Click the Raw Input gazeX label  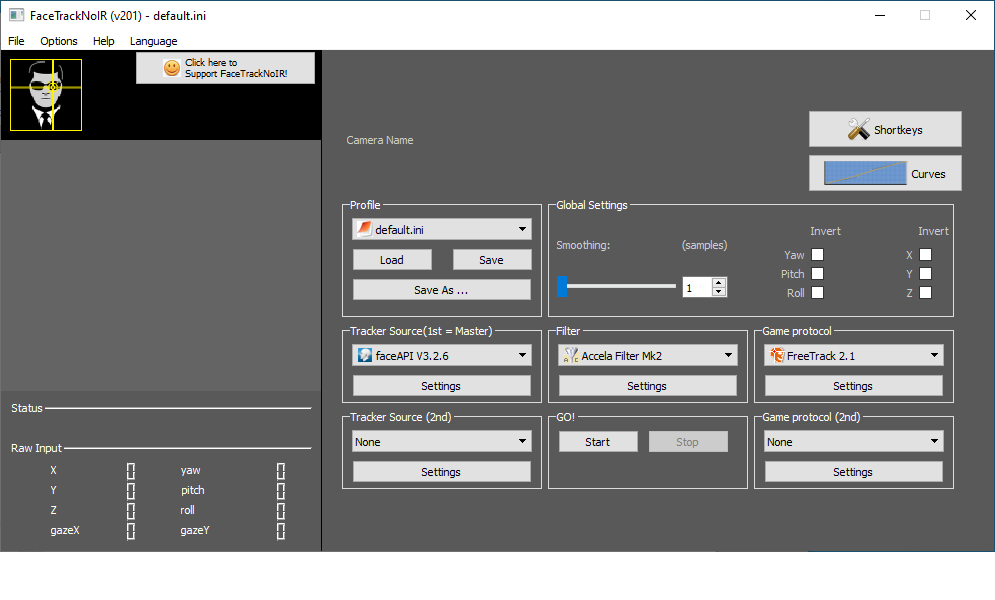65,530
